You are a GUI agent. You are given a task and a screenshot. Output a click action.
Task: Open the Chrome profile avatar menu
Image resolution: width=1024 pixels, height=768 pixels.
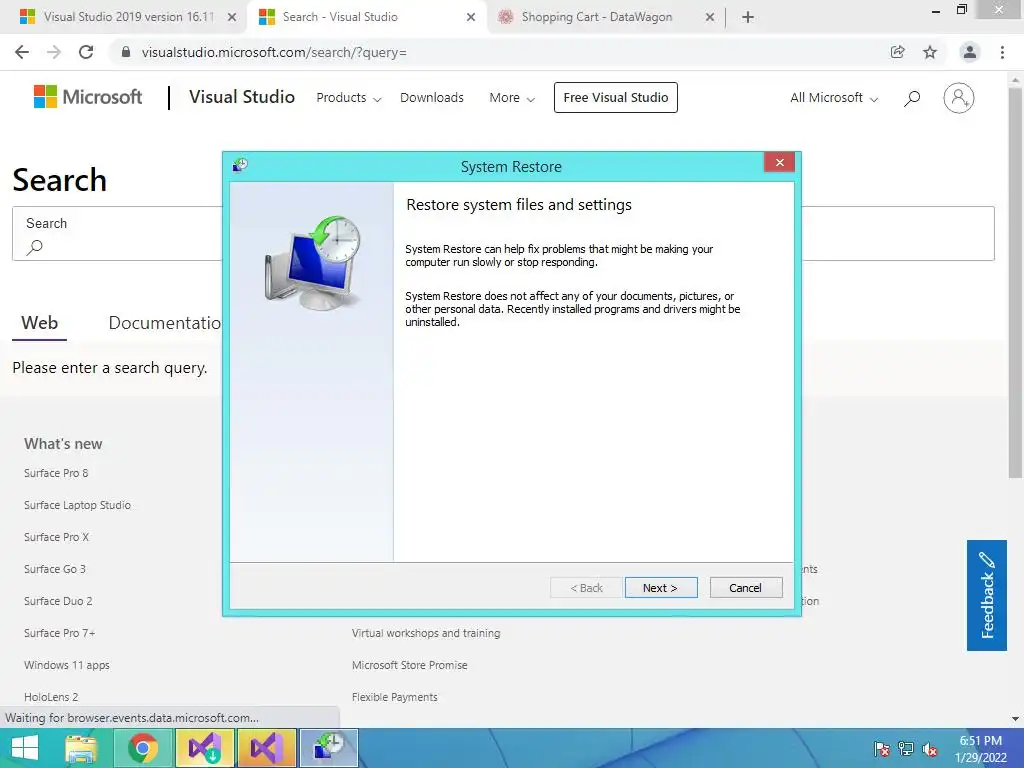coord(970,52)
